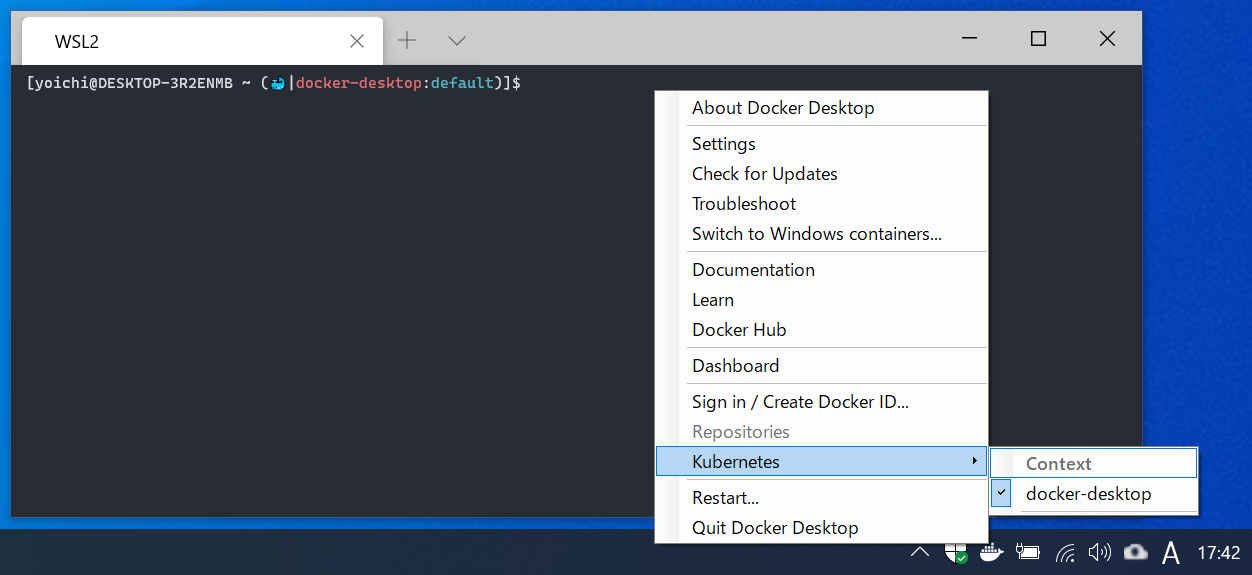Open Documentation menu entry
This screenshot has width=1252, height=575.
point(821,270)
